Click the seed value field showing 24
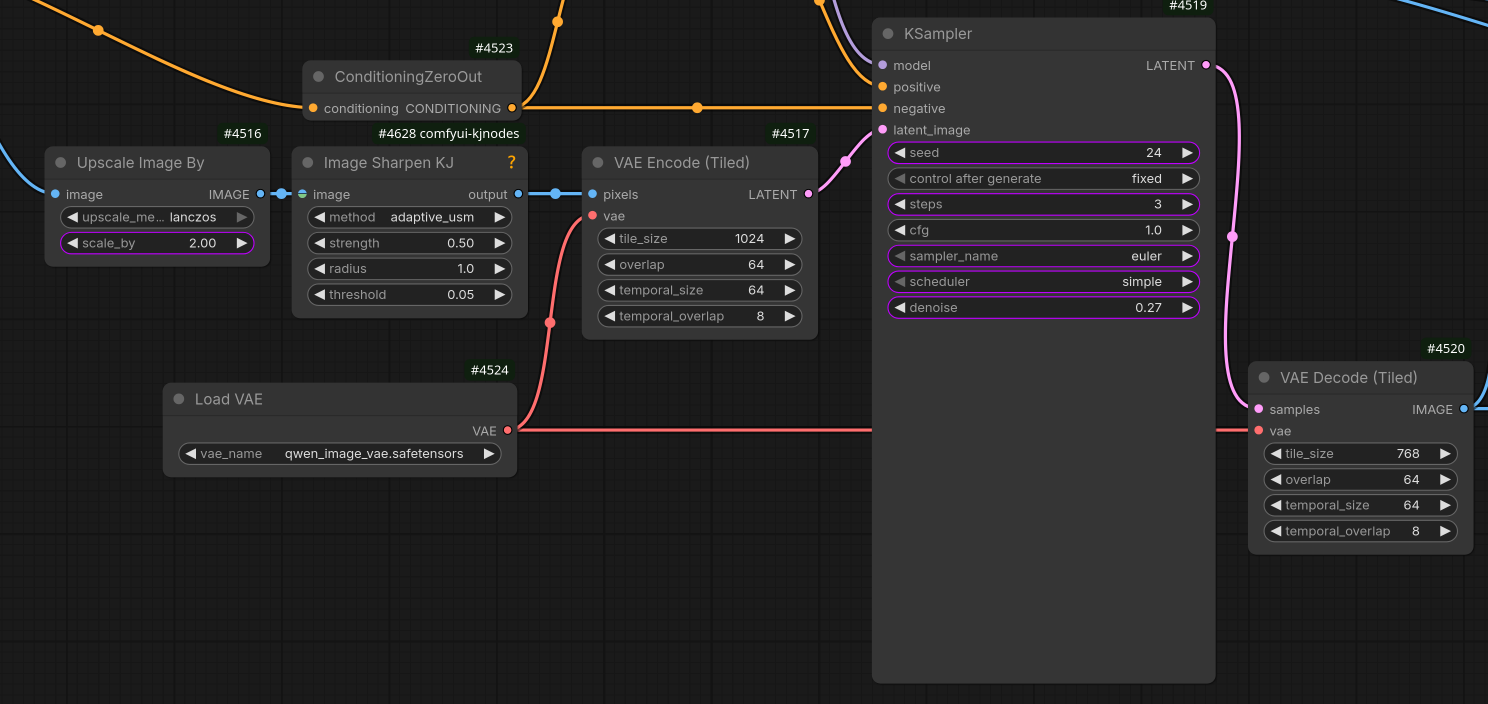The image size is (1488, 704). 1043,153
